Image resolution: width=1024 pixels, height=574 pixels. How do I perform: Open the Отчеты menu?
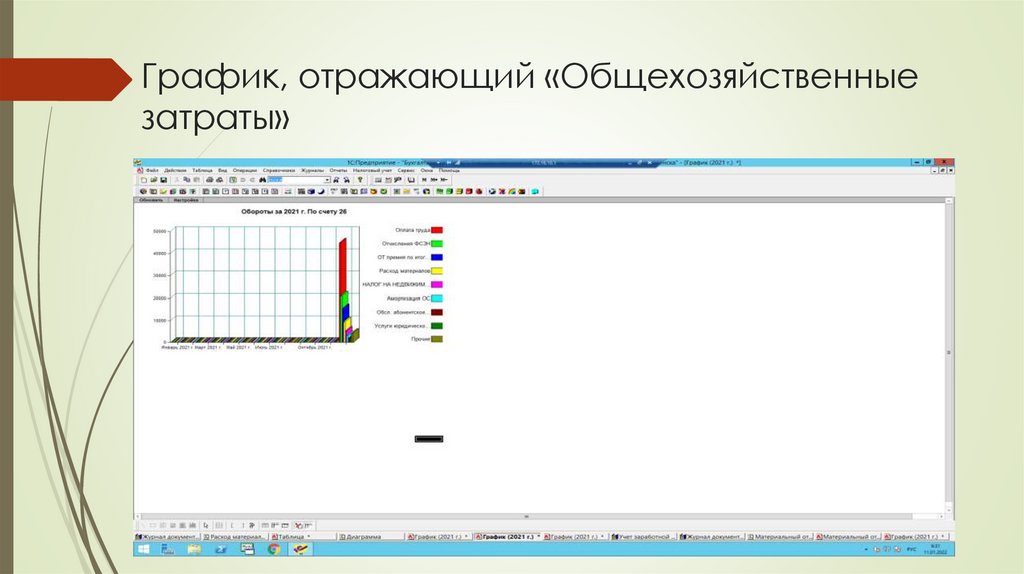[338, 170]
